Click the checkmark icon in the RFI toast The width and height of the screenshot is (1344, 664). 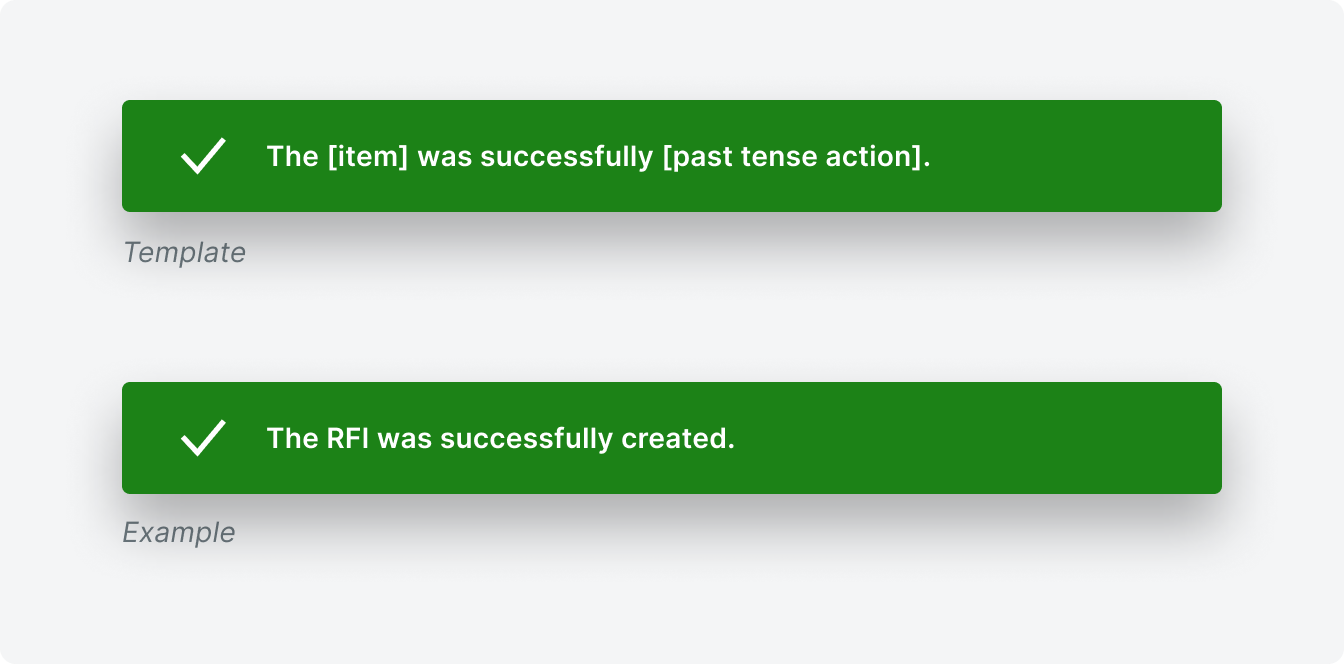[x=203, y=438]
